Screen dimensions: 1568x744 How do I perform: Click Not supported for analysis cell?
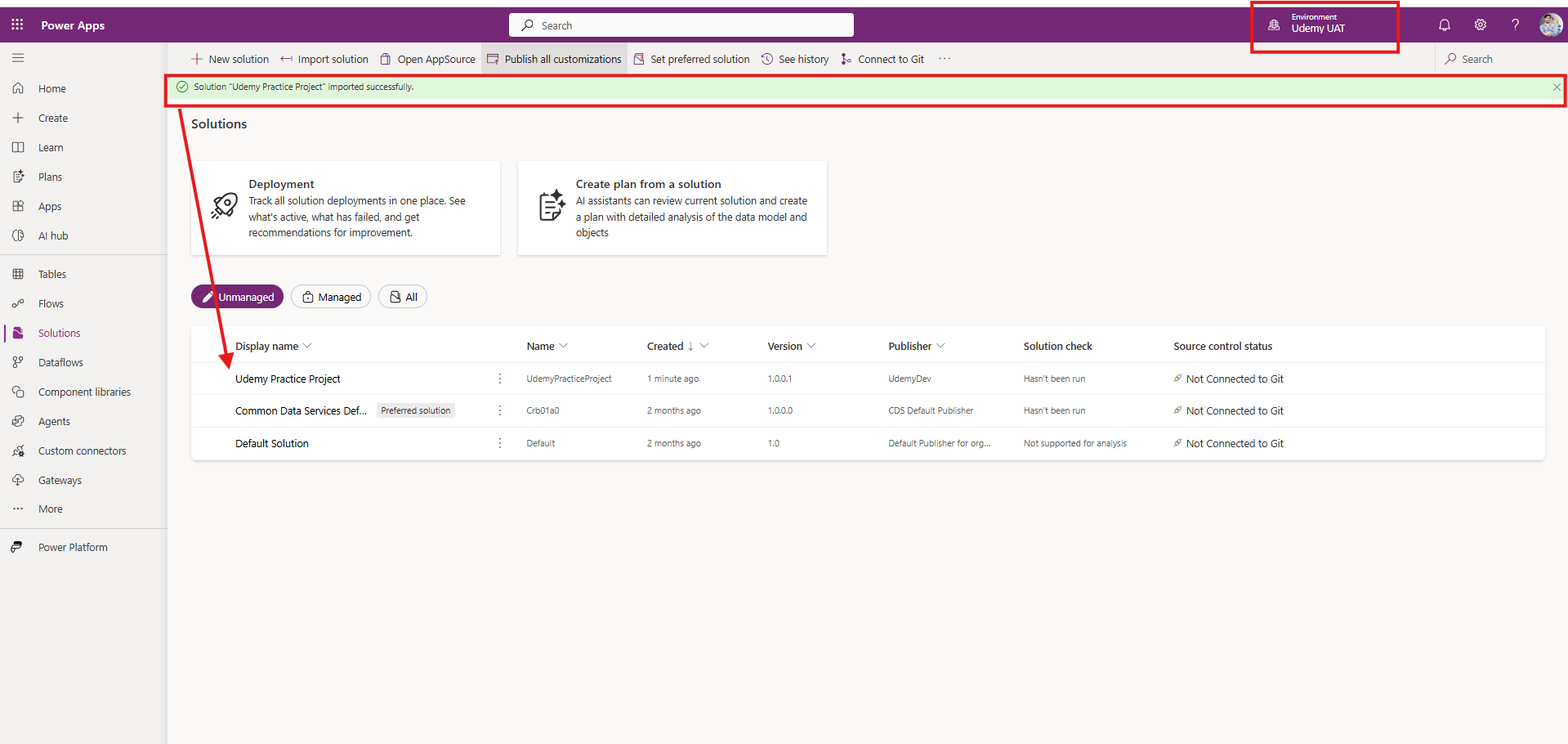pos(1074,443)
